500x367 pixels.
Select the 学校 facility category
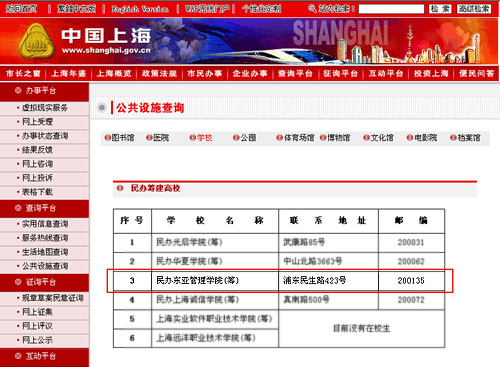click(204, 138)
